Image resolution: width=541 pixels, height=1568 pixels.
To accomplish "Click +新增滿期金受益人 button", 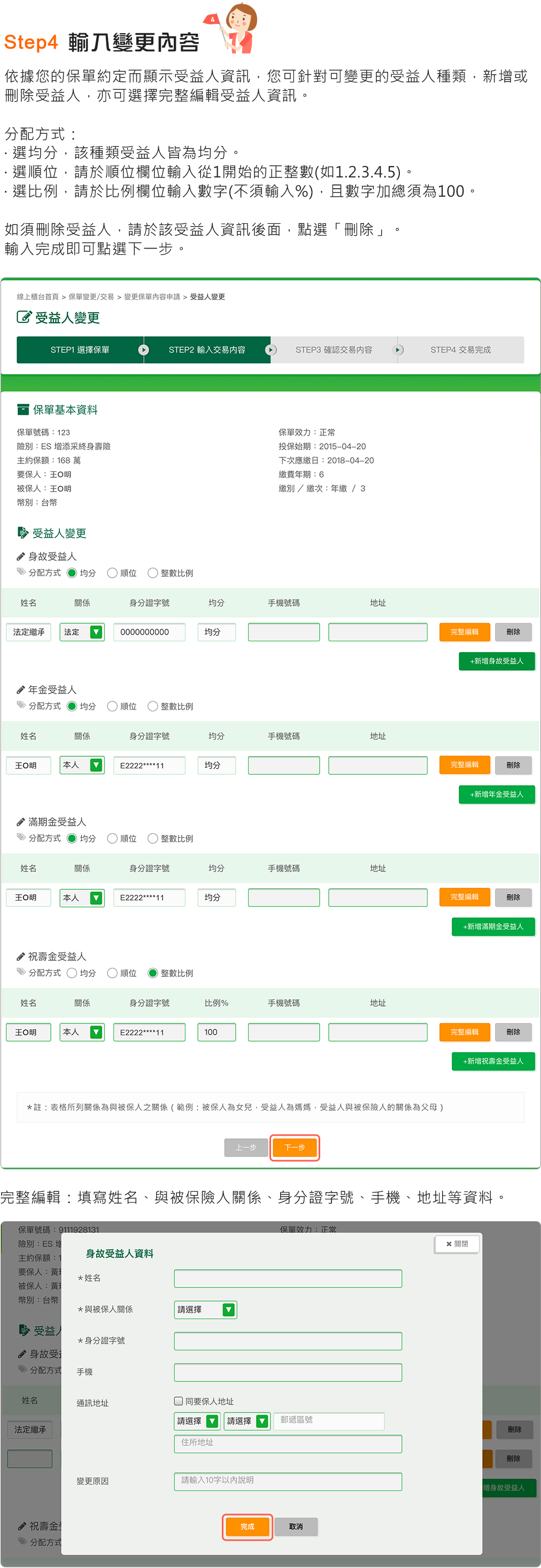I will tap(493, 927).
